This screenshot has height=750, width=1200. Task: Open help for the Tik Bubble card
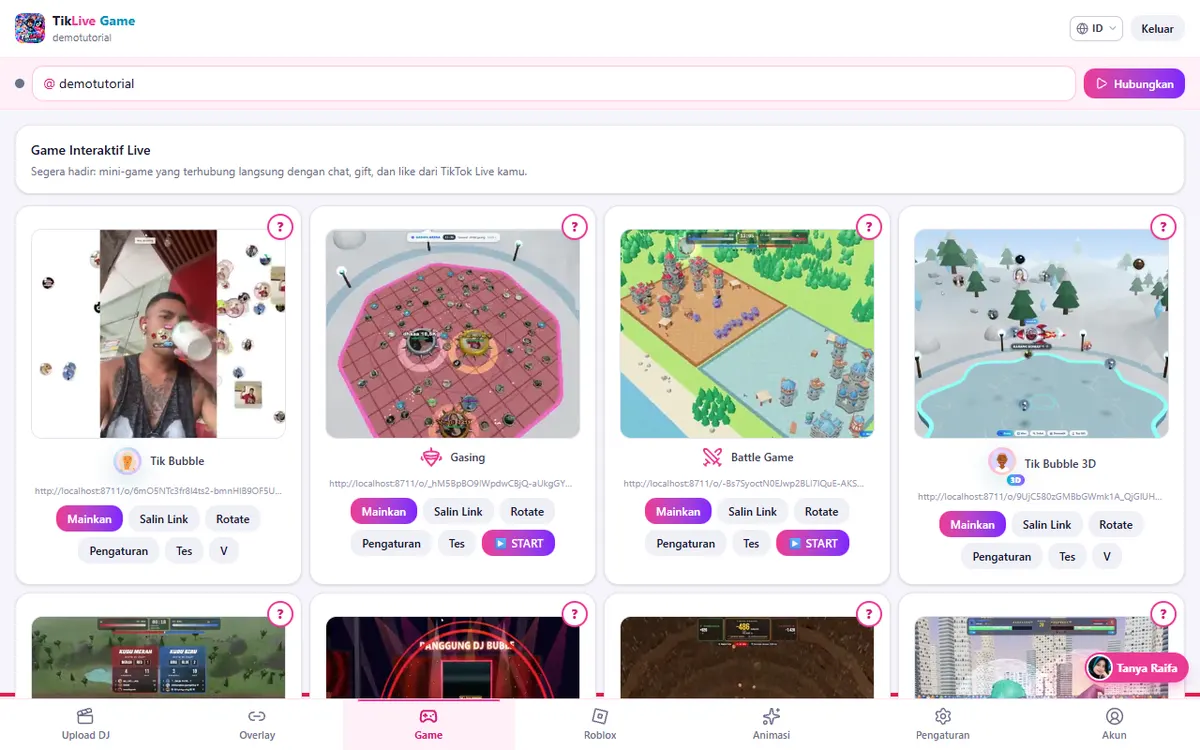280,227
